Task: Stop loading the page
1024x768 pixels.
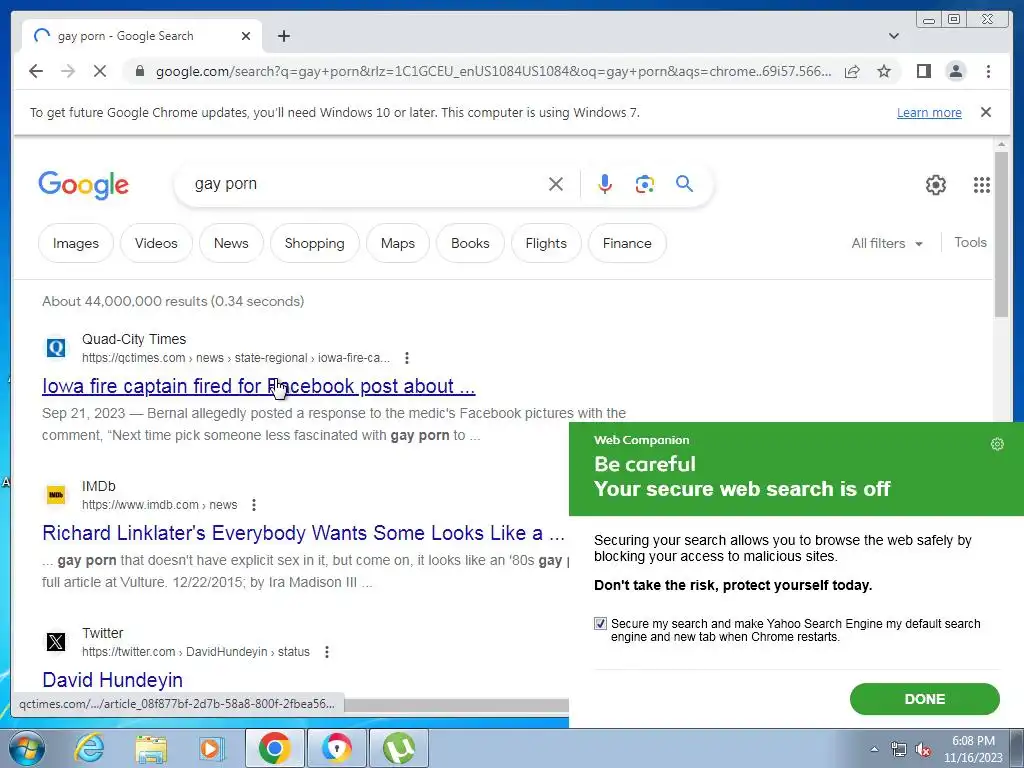Action: tap(100, 71)
